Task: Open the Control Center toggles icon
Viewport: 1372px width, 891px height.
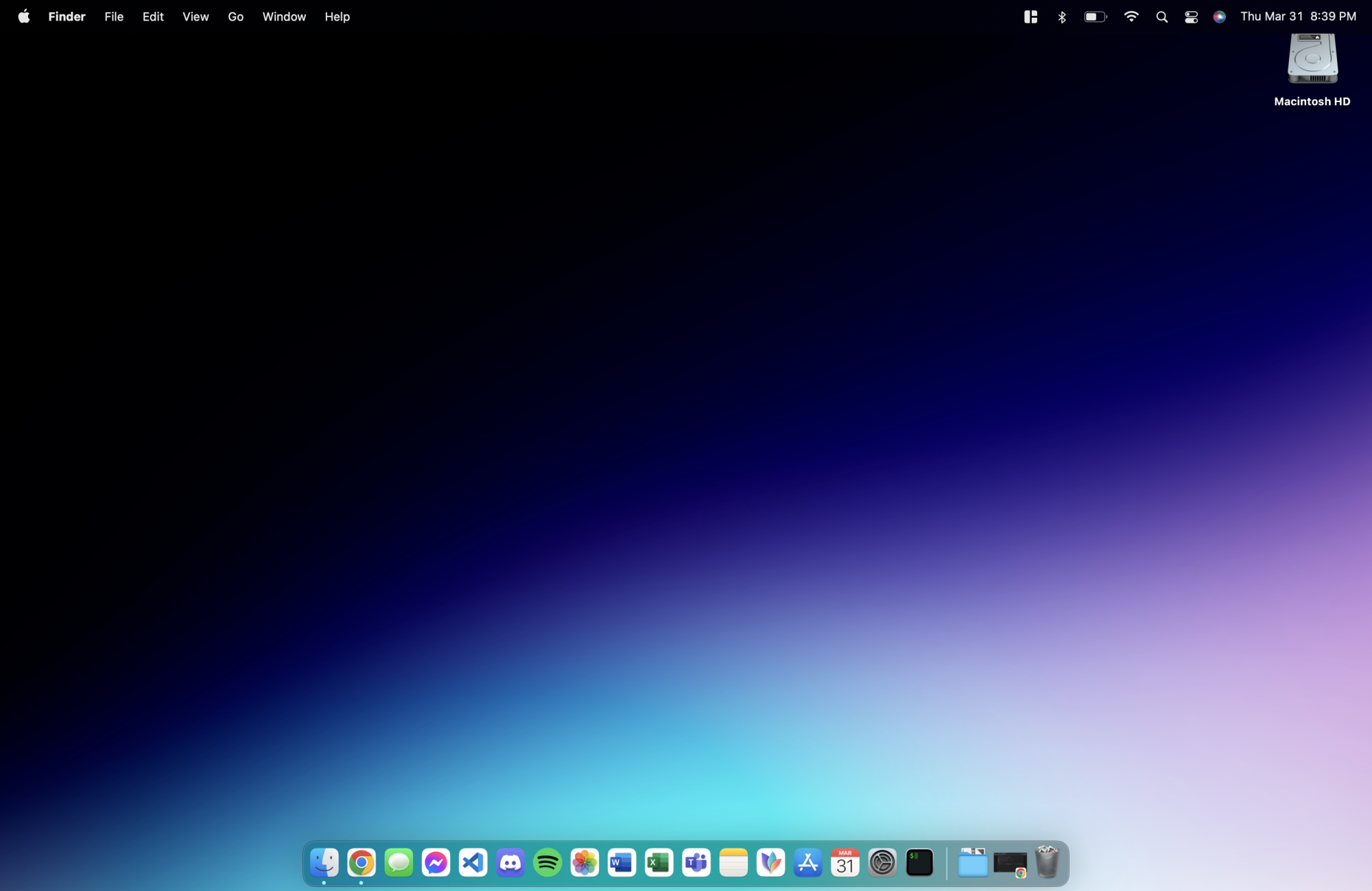Action: pos(1191,16)
